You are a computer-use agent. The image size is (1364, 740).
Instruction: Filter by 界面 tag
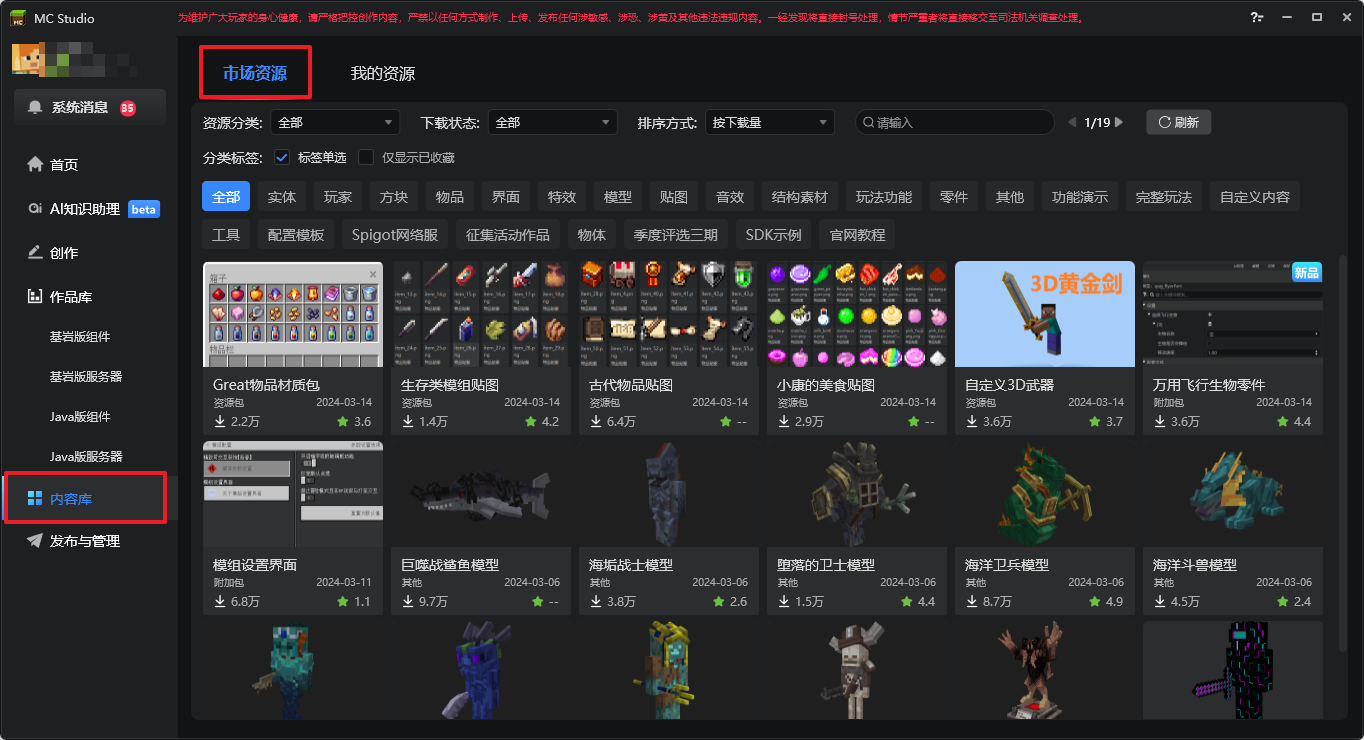(x=506, y=197)
